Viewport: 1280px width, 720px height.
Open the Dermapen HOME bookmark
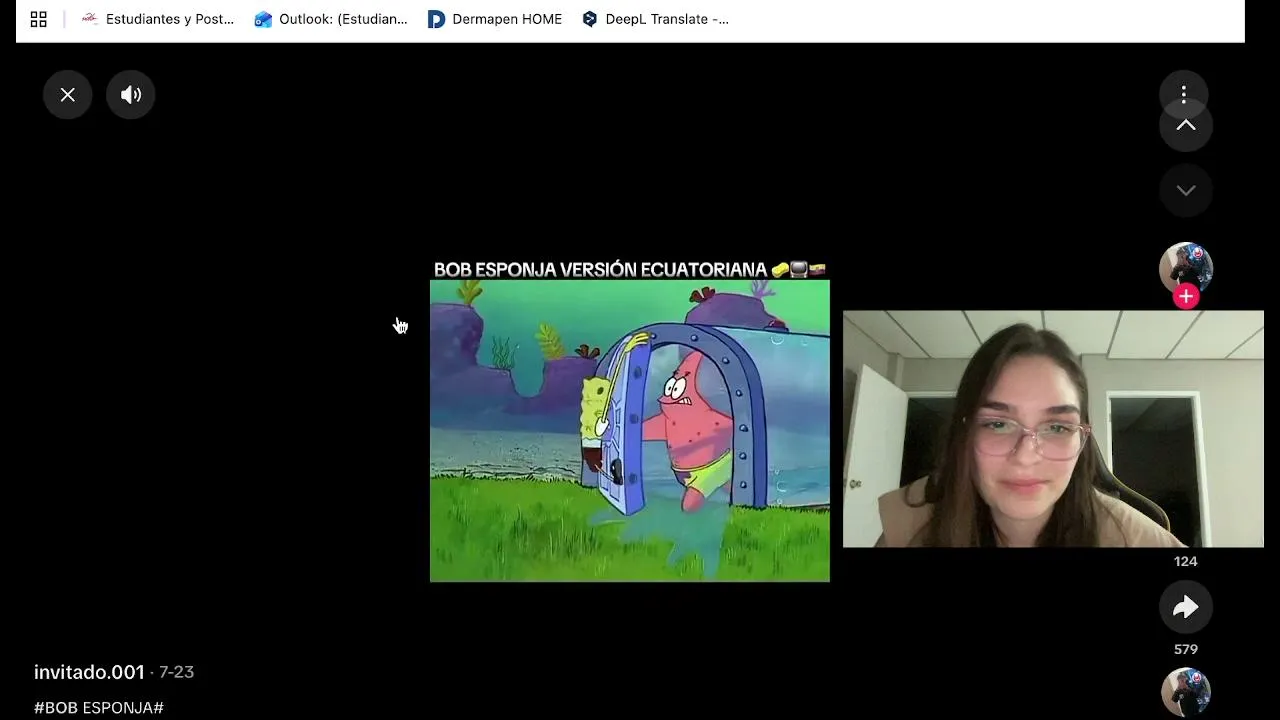click(x=495, y=19)
